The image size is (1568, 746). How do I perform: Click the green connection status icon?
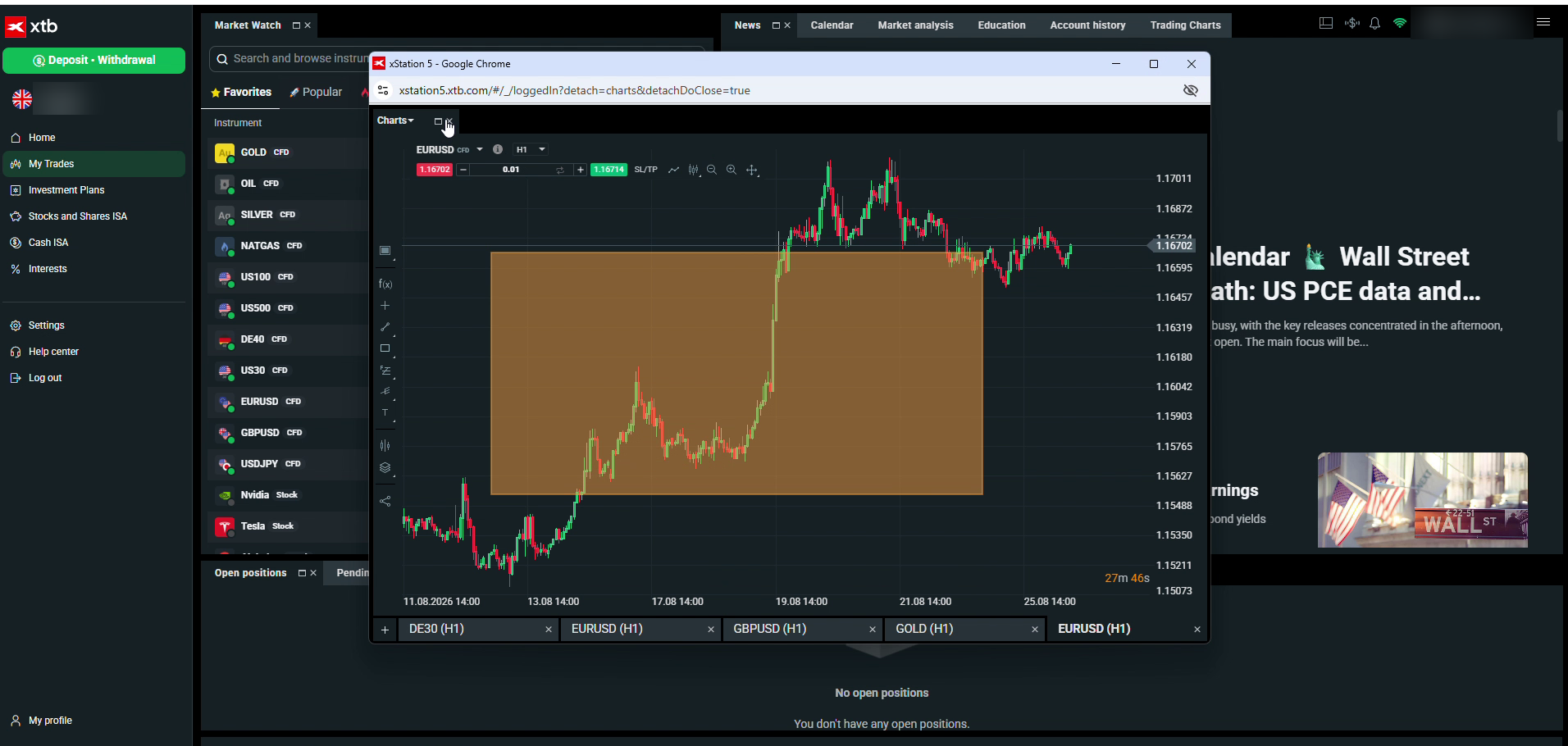click(1400, 23)
